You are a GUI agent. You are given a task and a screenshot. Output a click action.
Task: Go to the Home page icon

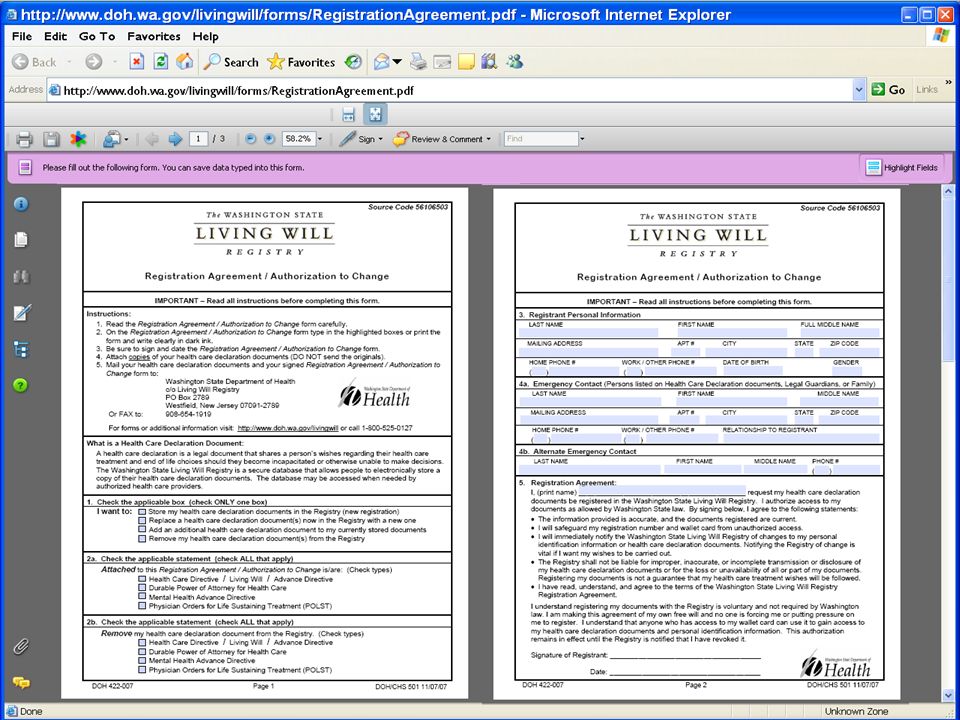(x=184, y=62)
